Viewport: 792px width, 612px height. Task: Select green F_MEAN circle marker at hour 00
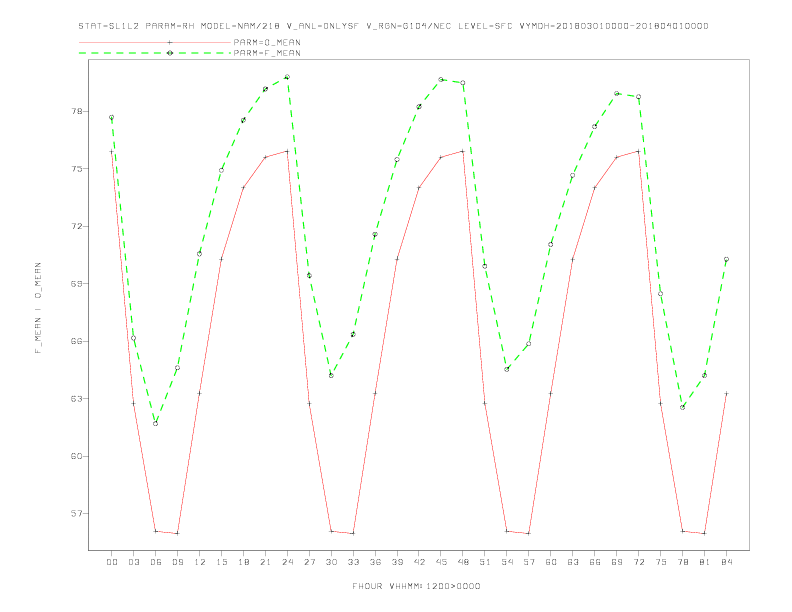[112, 117]
